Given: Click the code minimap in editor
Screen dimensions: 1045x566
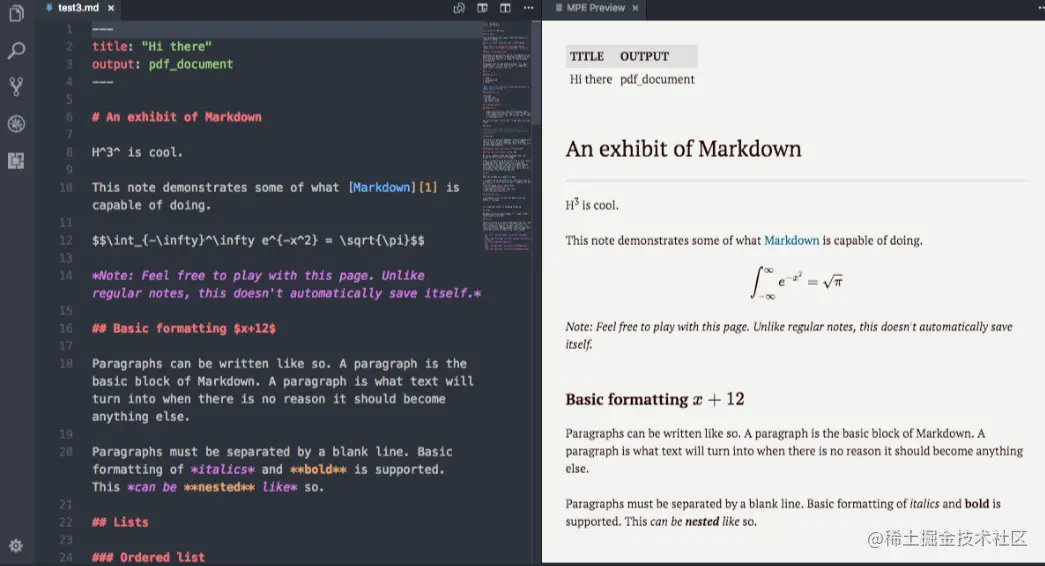Looking at the screenshot, I should click(x=507, y=136).
